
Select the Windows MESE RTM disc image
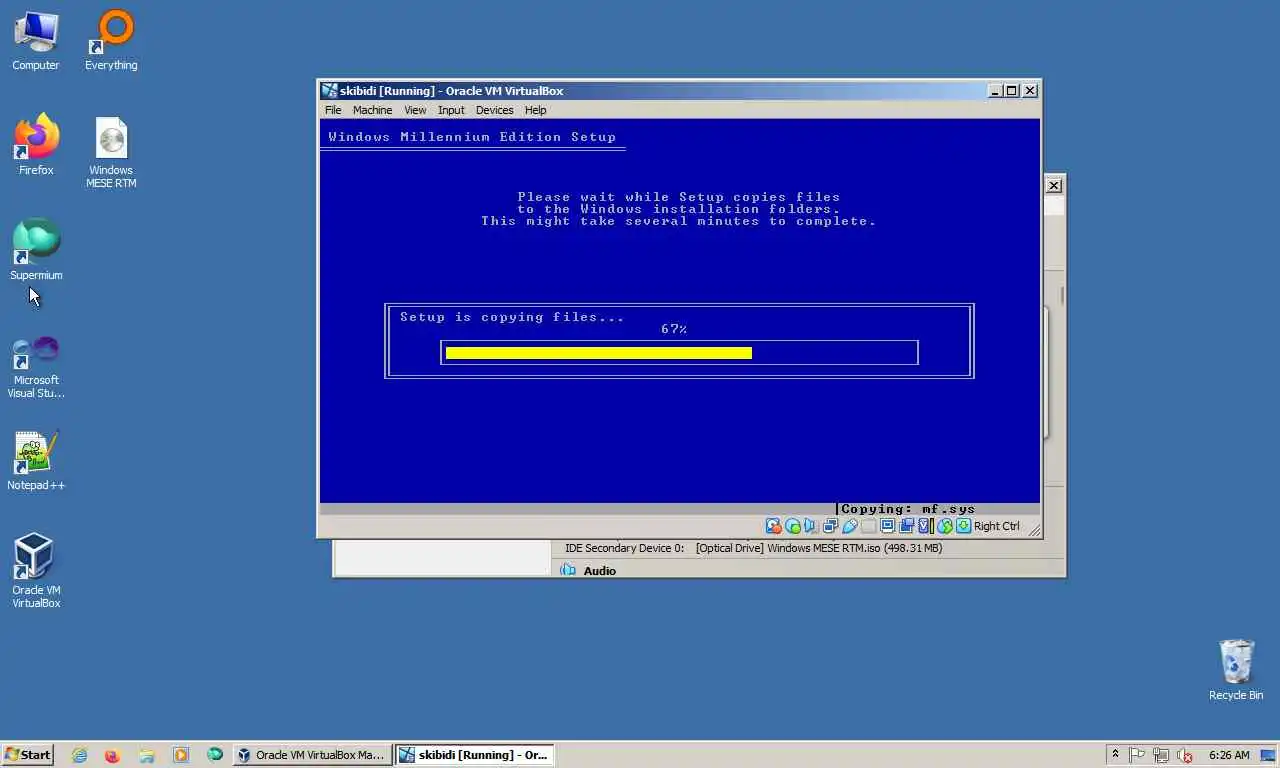111,152
